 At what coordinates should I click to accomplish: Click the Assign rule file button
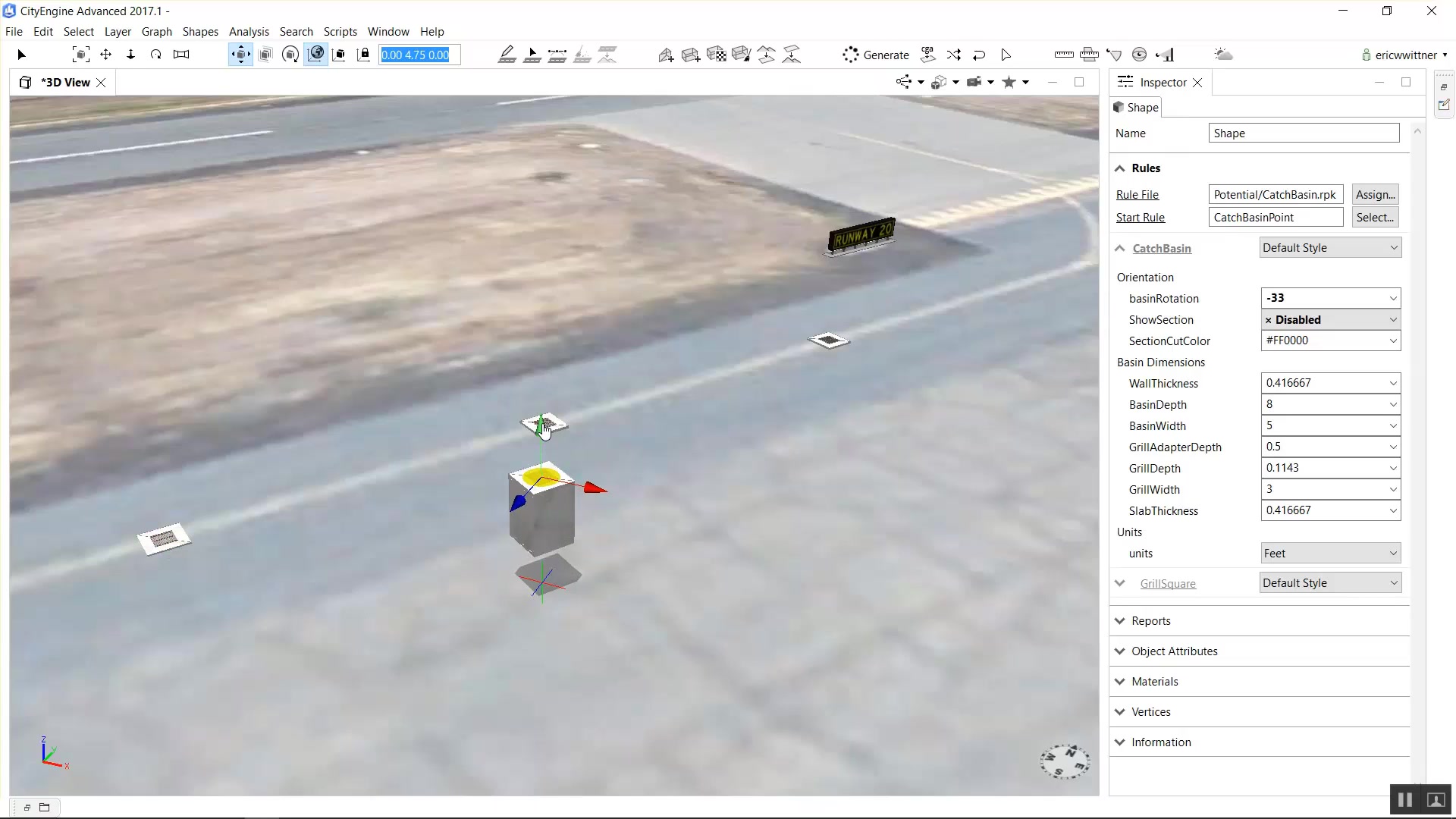coord(1375,195)
